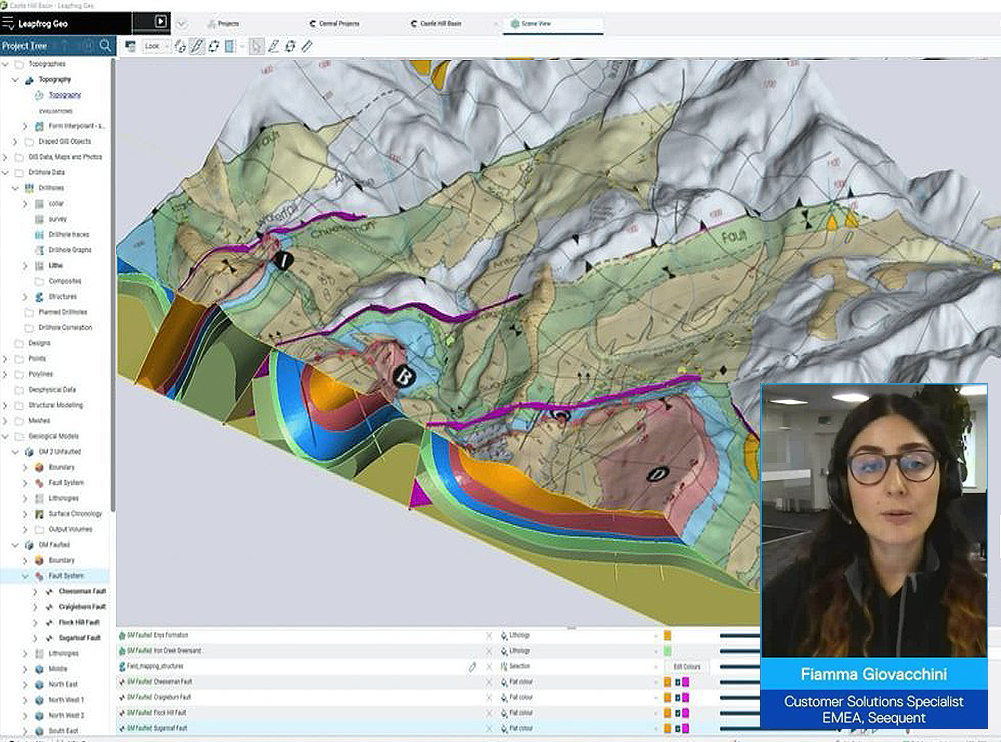Click the slicer panel icon in the toolbar

pos(230,46)
